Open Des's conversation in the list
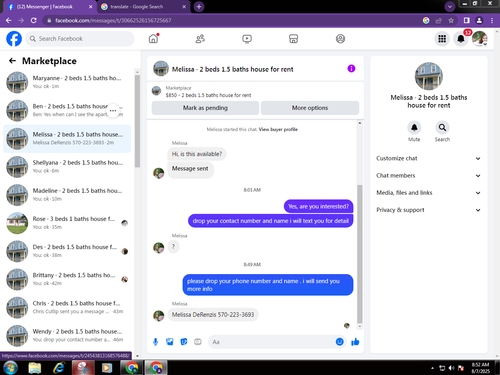Image resolution: width=500 pixels, height=375 pixels. click(67, 251)
